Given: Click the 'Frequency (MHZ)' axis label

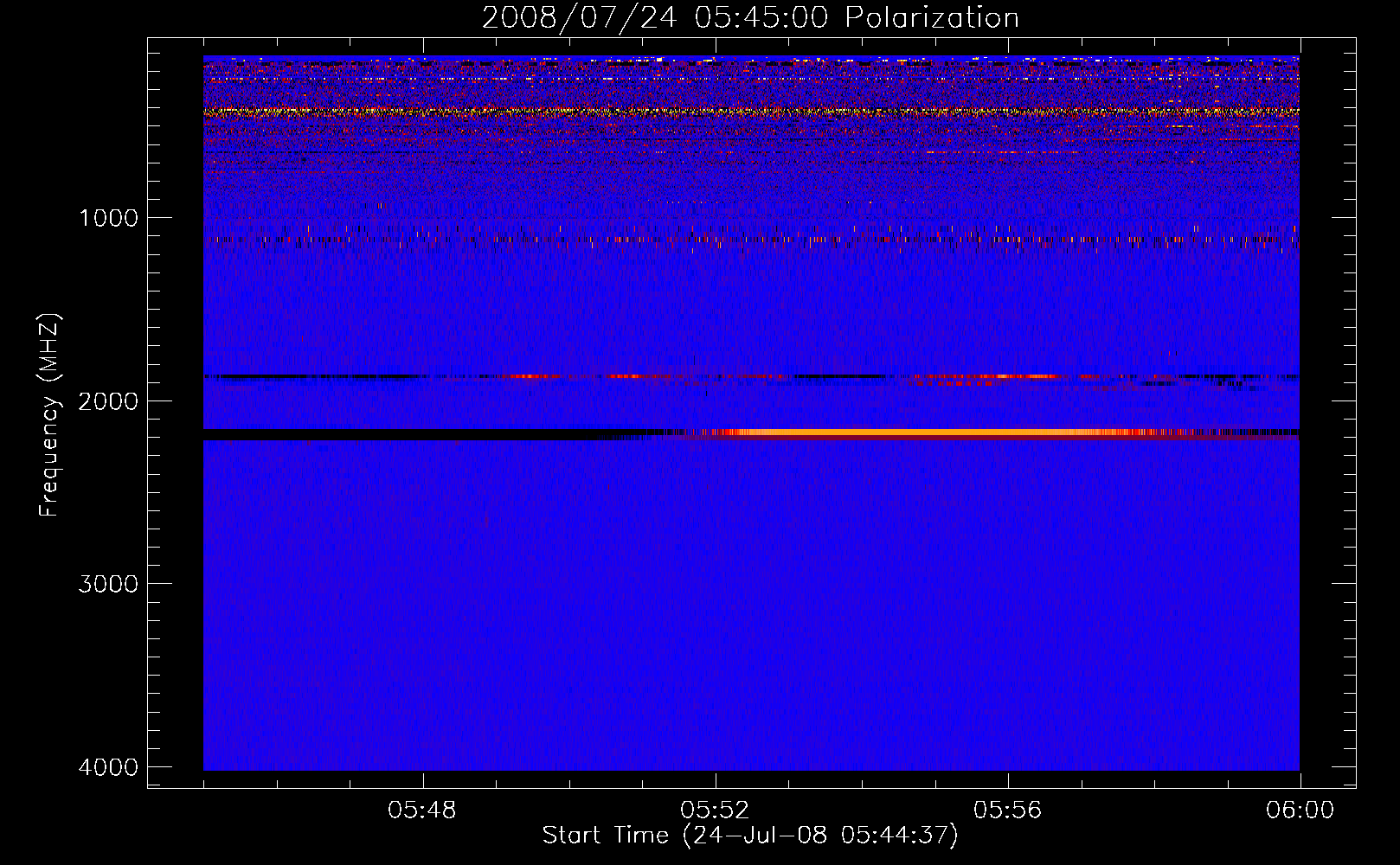Looking at the screenshot, I should [50, 415].
